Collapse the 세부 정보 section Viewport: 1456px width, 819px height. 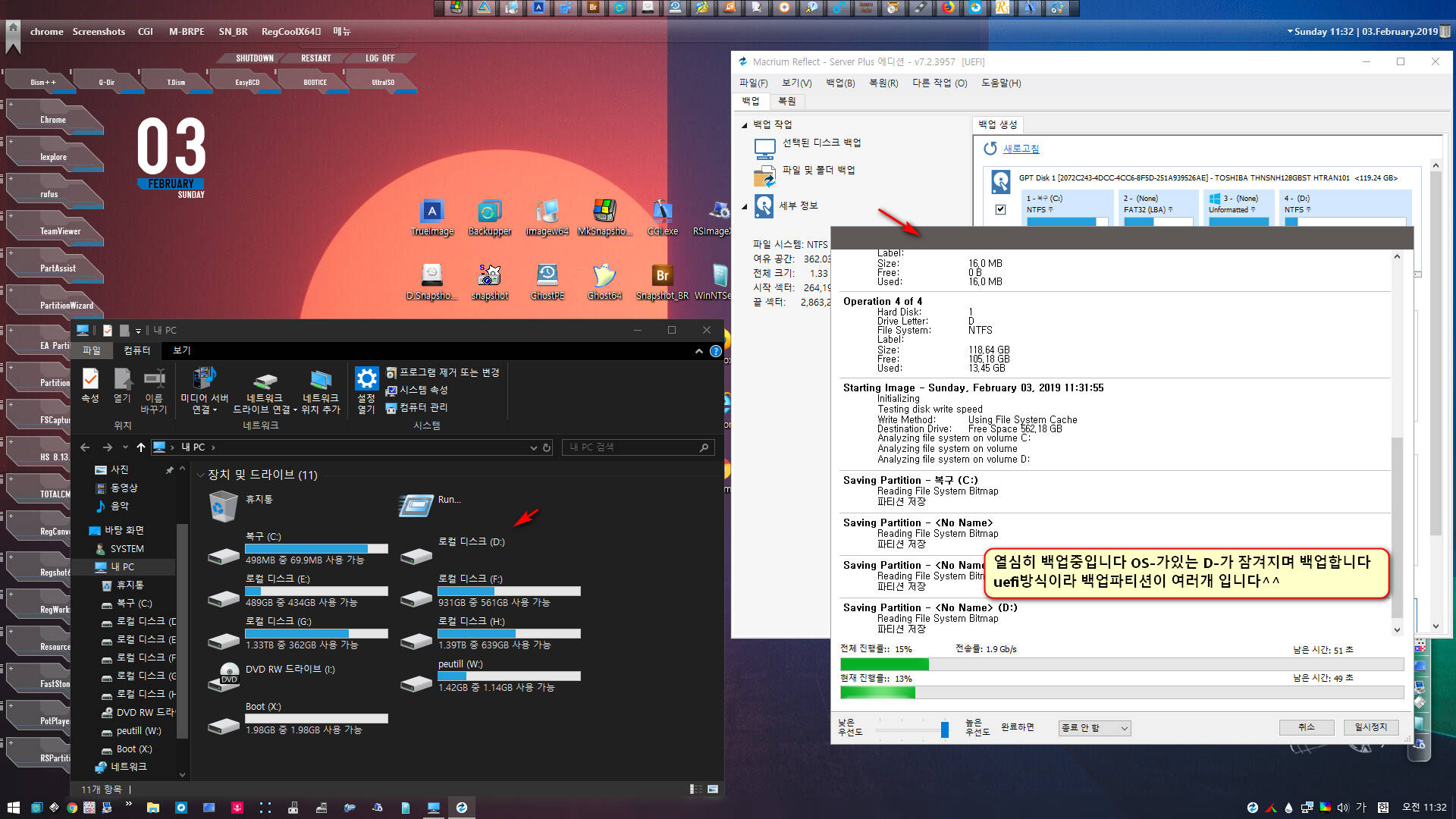coord(745,206)
